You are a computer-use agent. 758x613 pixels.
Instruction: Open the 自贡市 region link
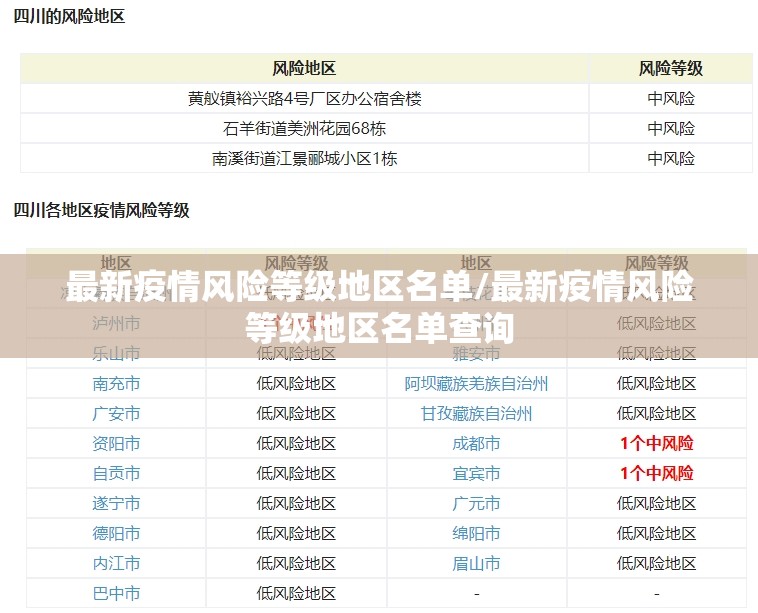[116, 473]
